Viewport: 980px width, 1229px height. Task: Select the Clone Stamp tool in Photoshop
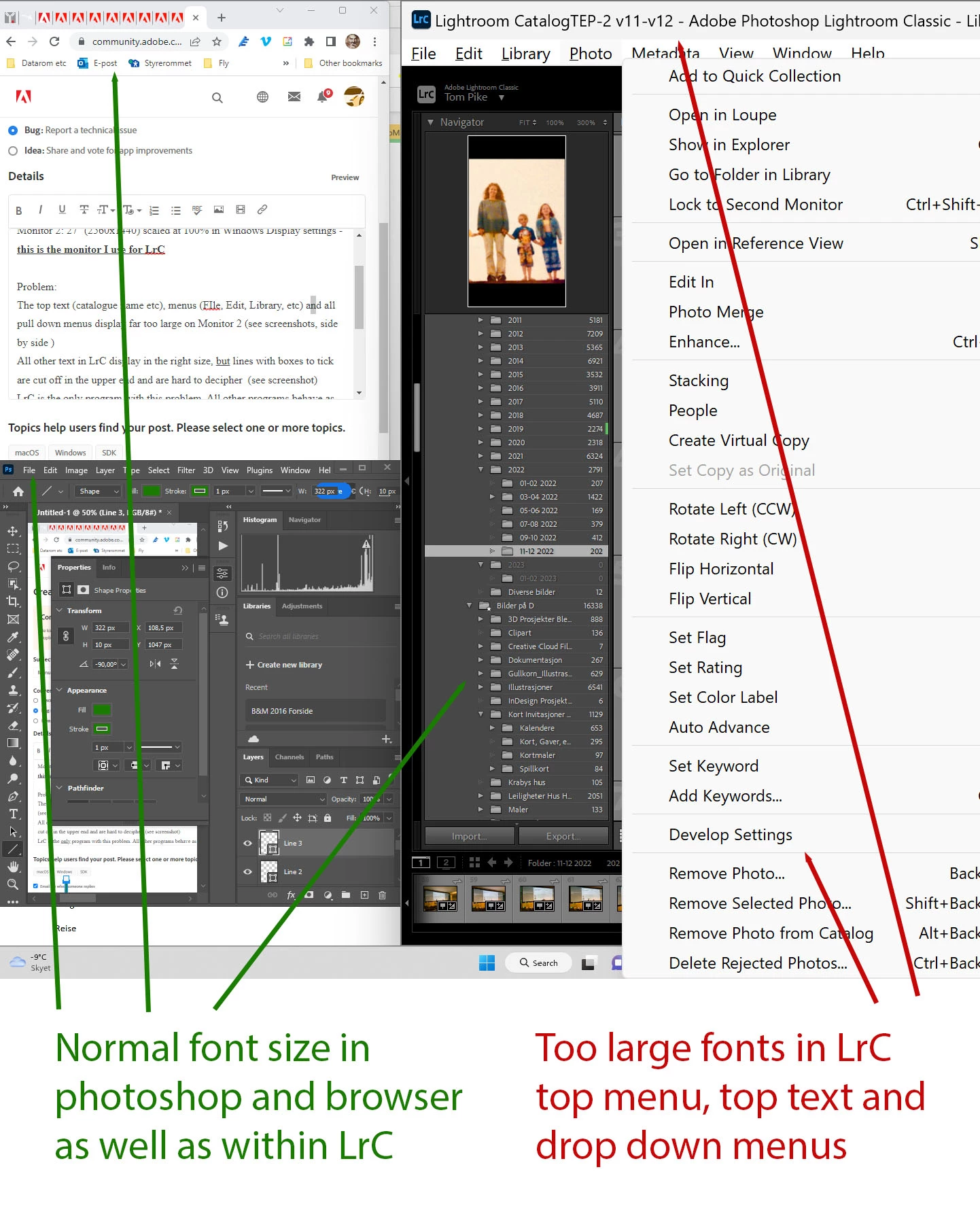click(13, 690)
